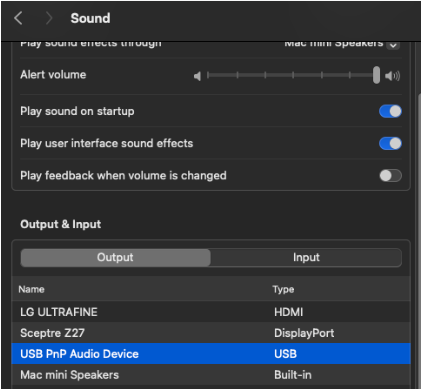Viewport: 421px width, 389px height.
Task: Switch to the Output tab
Action: pyautogui.click(x=115, y=257)
